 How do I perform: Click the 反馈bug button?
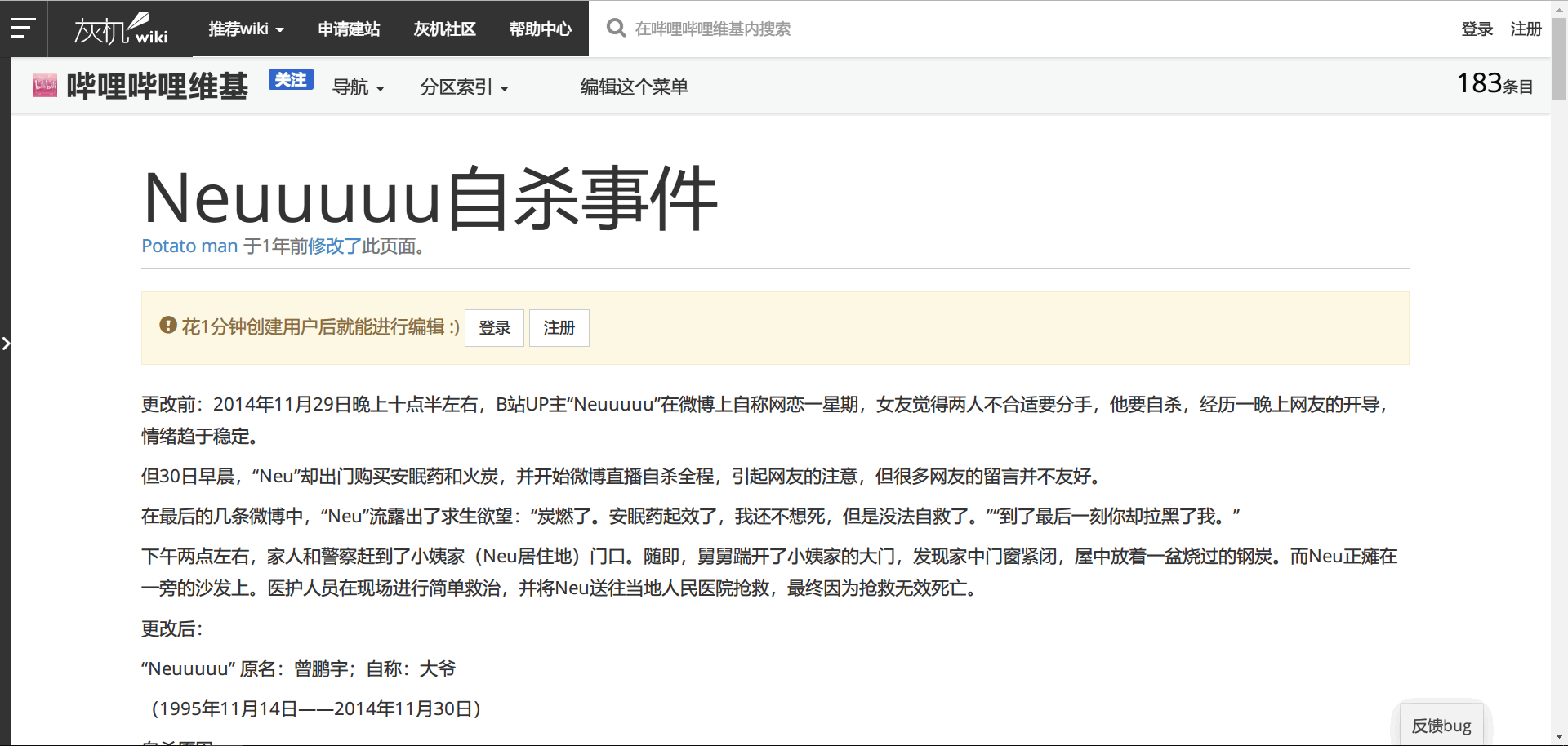[x=1441, y=726]
